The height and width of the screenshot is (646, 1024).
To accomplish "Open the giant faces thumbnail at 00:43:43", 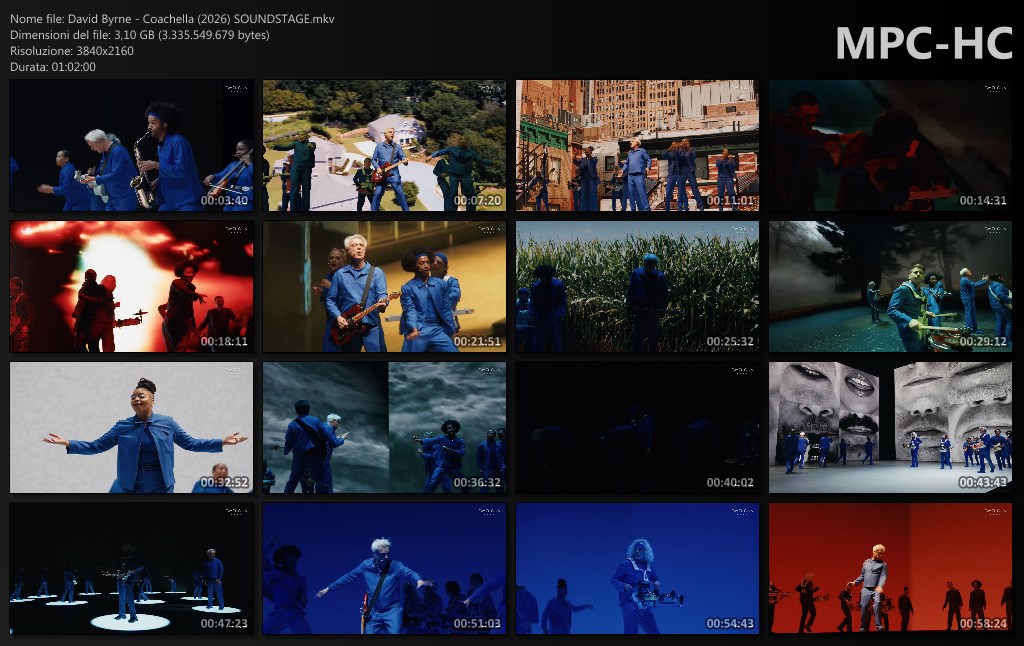I will pyautogui.click(x=890, y=427).
